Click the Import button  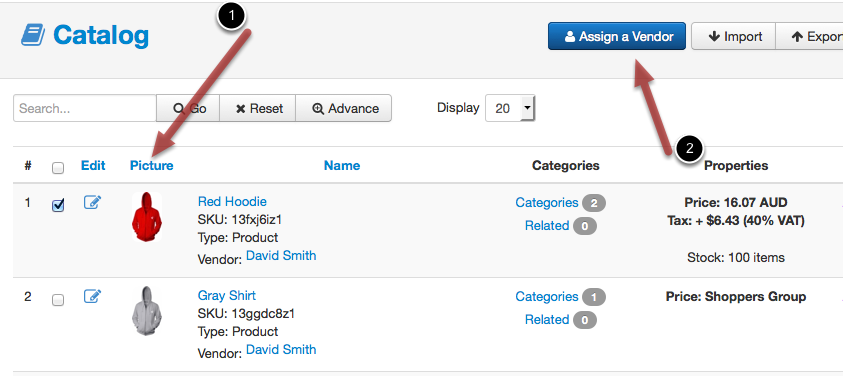733,37
